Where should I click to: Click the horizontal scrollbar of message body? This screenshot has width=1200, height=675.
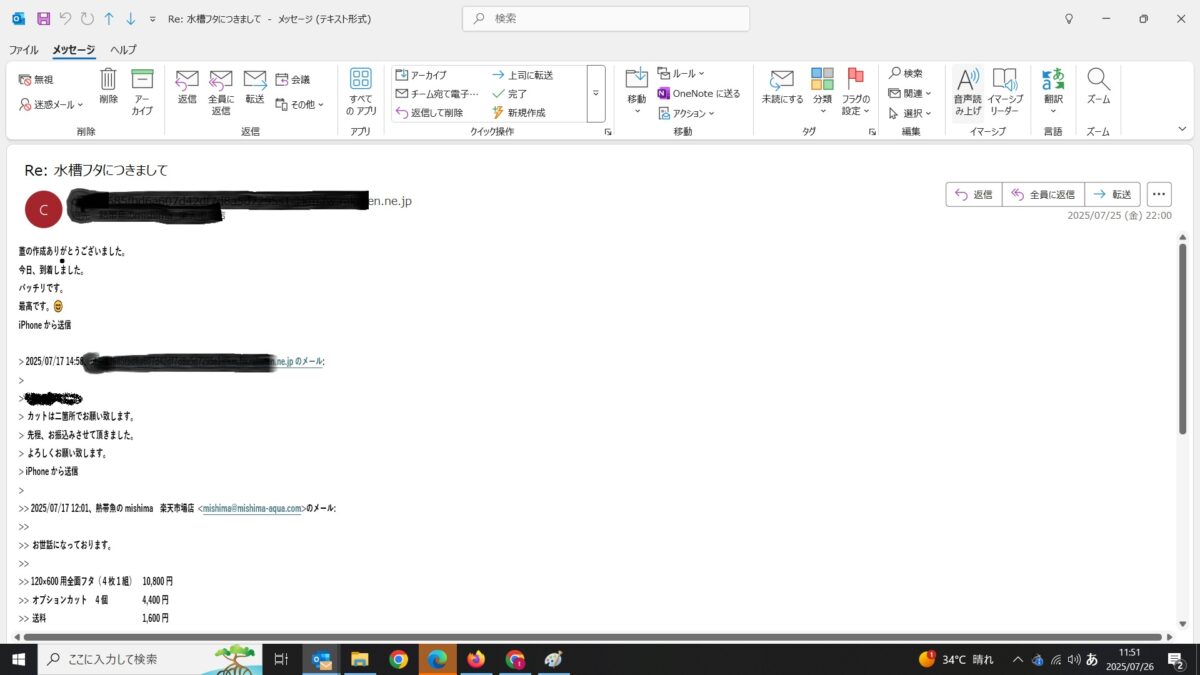coord(592,636)
